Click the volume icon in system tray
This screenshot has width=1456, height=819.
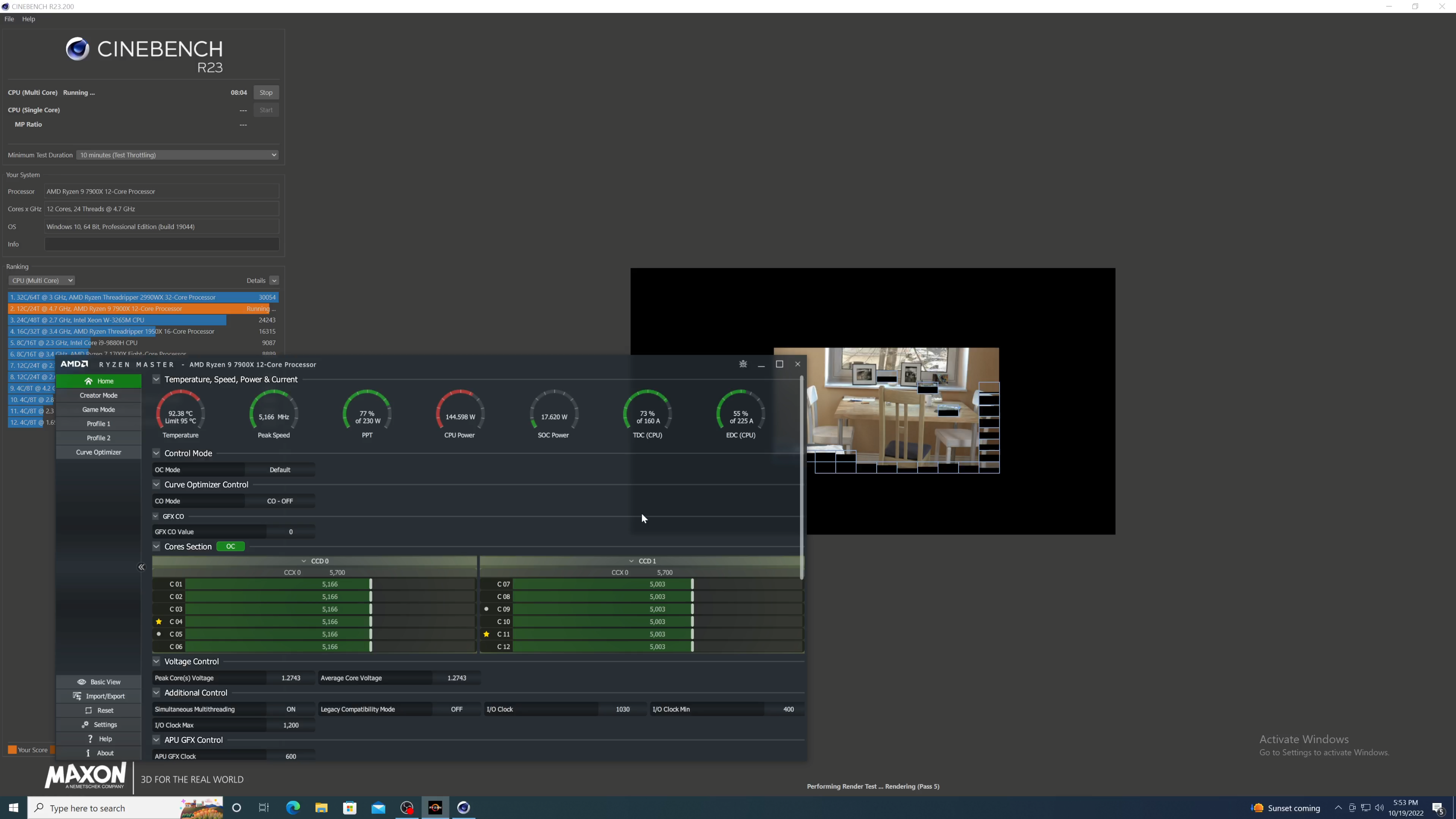pos(1379,808)
